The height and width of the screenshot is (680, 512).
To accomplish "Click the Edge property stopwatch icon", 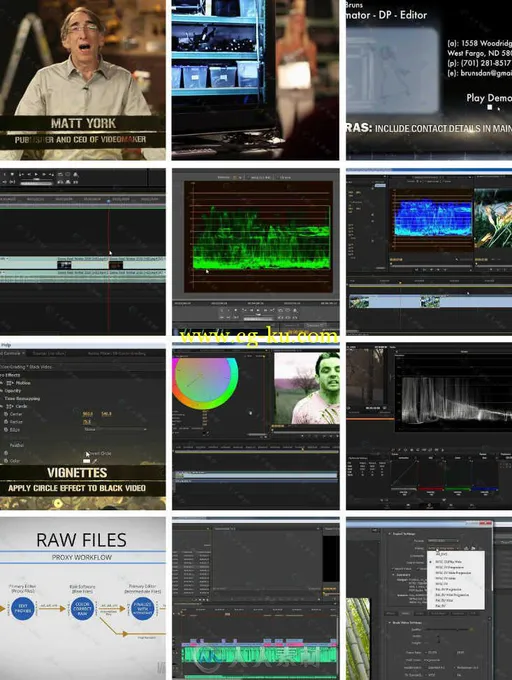I will [6, 429].
